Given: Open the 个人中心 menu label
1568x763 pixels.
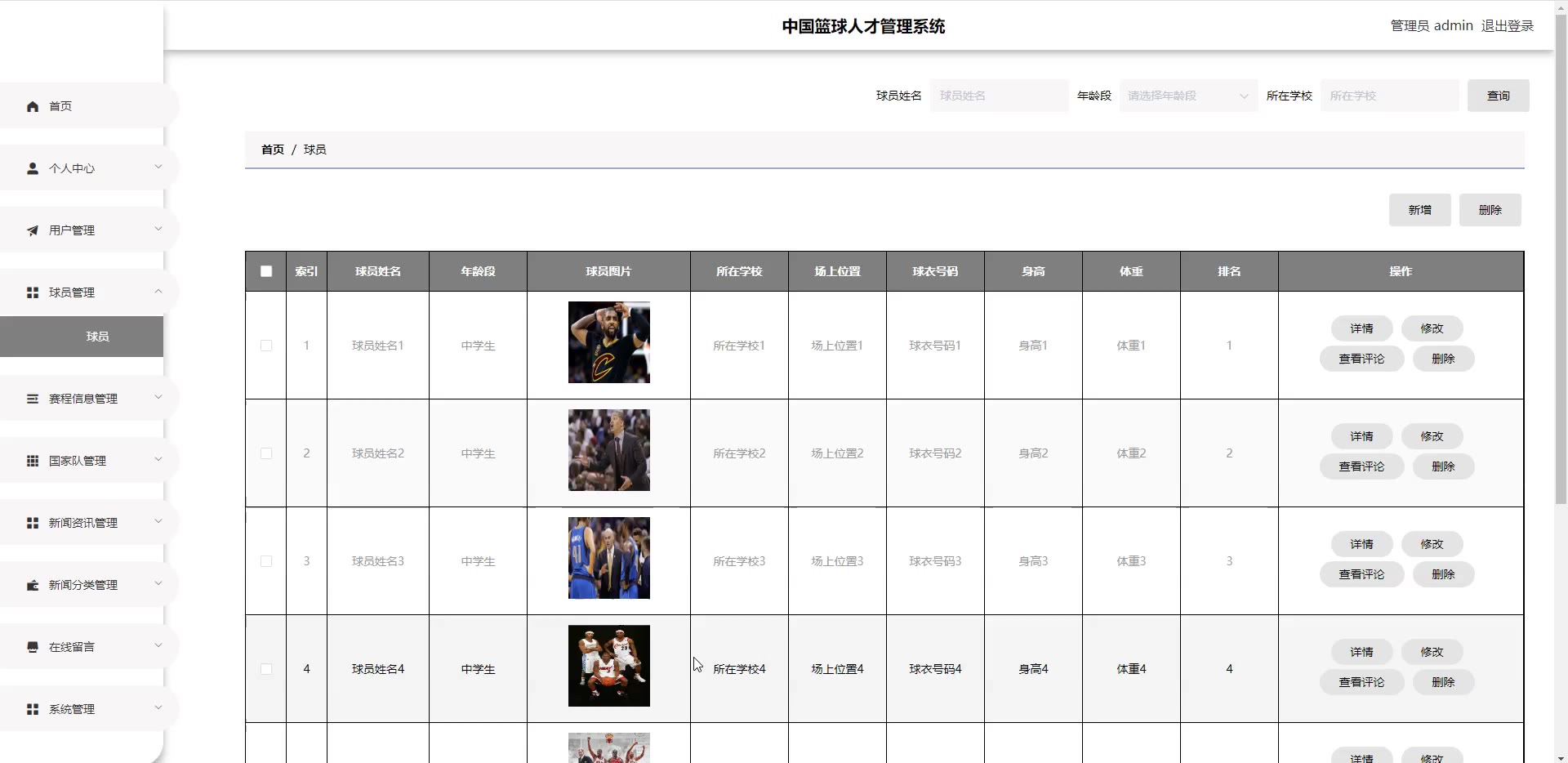Looking at the screenshot, I should 72,168.
